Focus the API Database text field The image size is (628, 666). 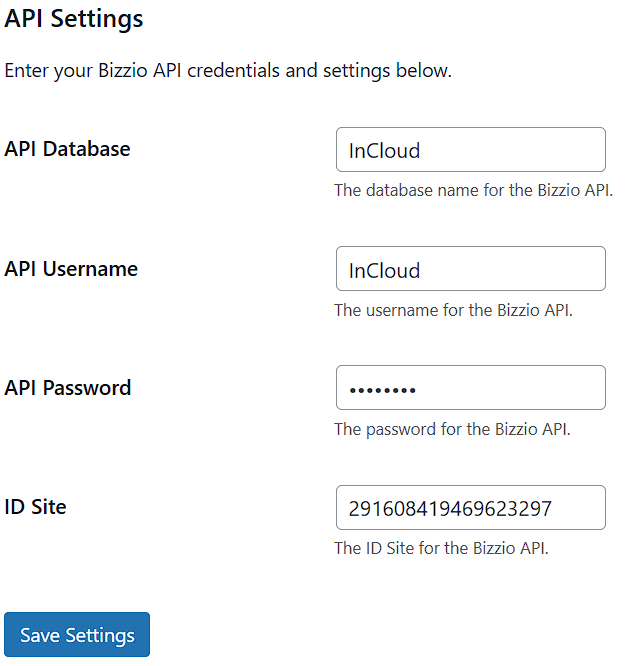[470, 150]
